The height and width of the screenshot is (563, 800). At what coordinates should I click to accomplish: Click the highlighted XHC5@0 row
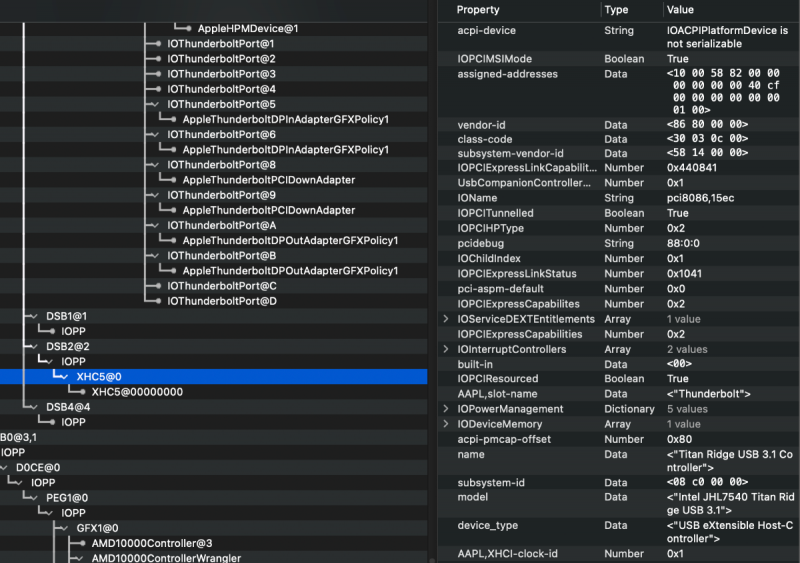pyautogui.click(x=213, y=377)
